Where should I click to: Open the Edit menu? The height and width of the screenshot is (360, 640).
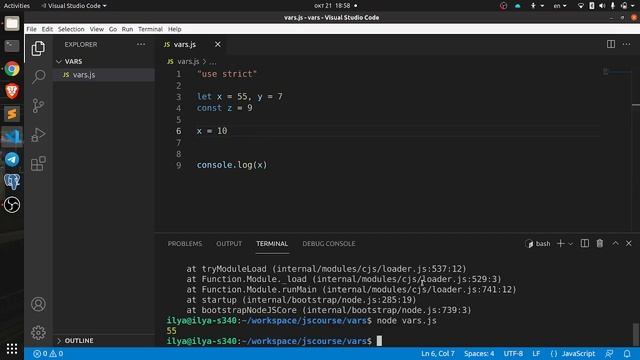click(47, 29)
